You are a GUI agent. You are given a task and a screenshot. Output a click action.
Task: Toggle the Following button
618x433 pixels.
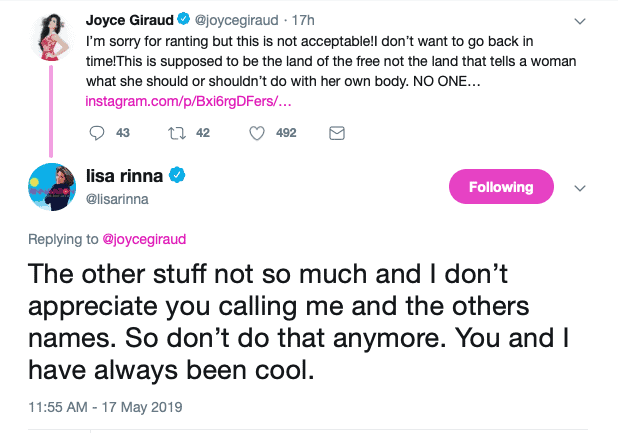[499, 187]
